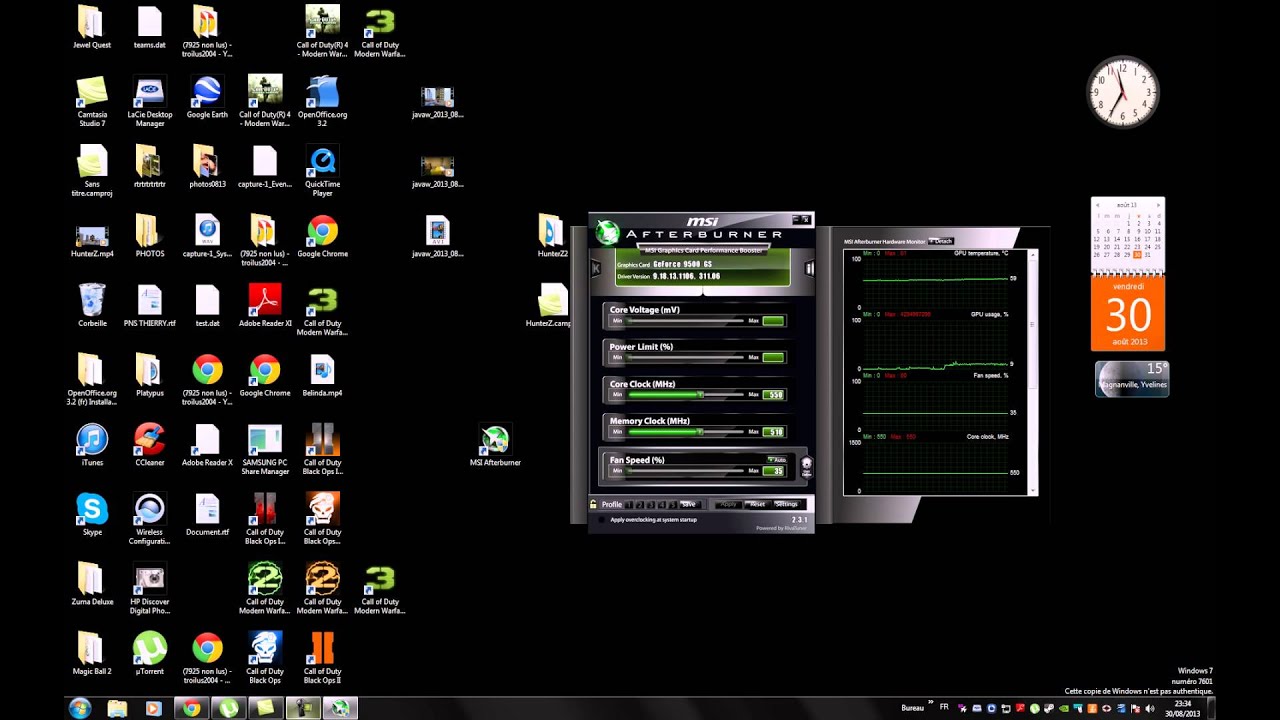Select profile slot 1 in Afterburner
The width and height of the screenshot is (1280, 720).
click(x=630, y=504)
